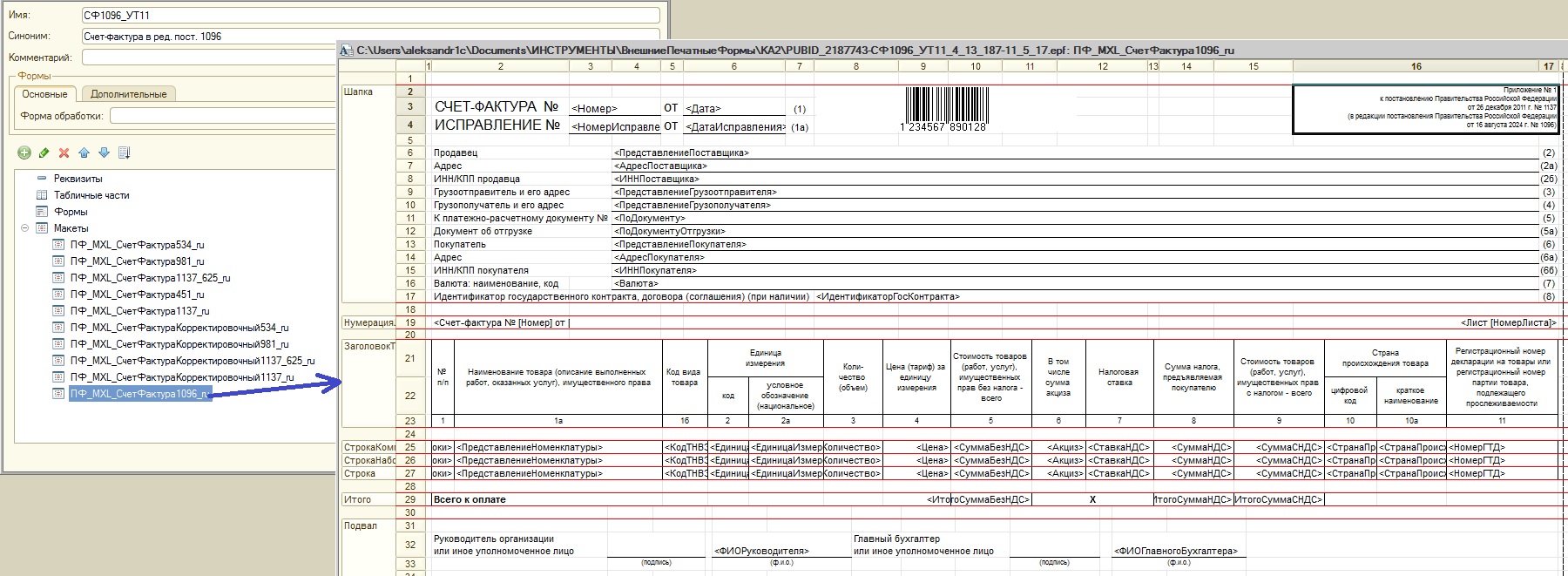This screenshot has width=1568, height=576.
Task: Click the spreadsheet window title bar icon
Action: click(347, 51)
